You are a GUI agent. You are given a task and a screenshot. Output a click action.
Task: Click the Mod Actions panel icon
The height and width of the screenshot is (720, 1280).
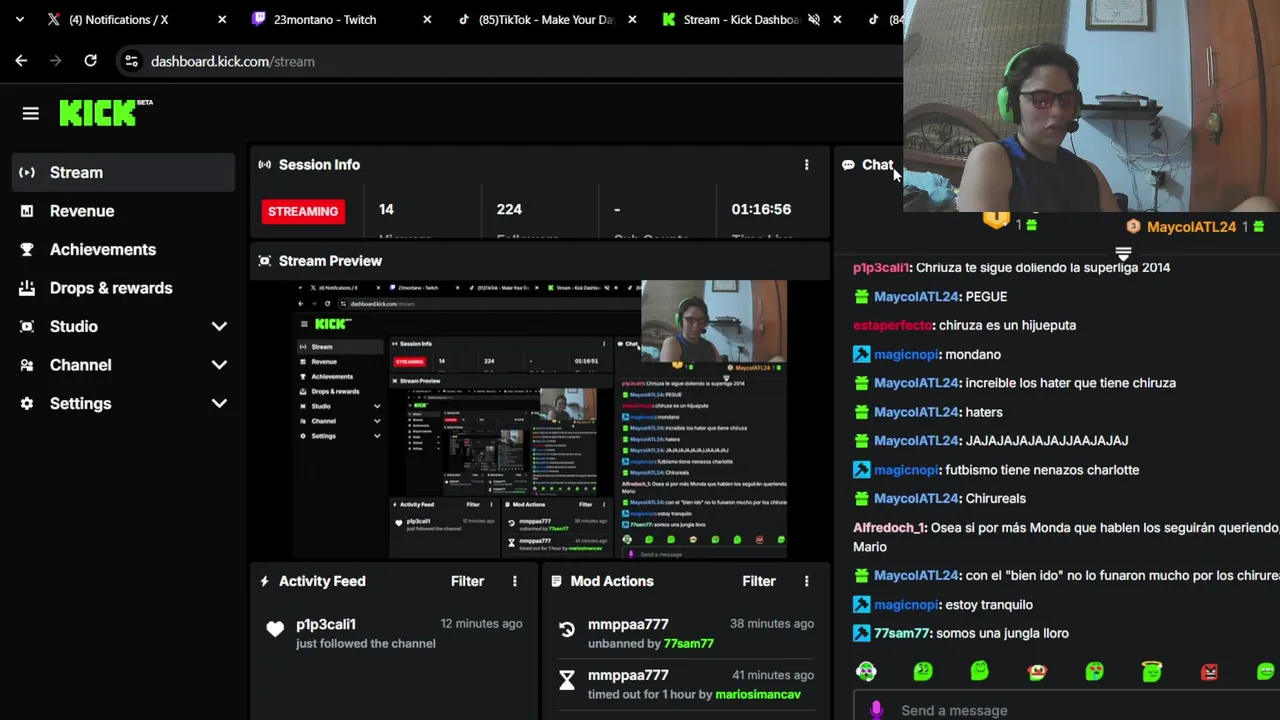tap(557, 581)
